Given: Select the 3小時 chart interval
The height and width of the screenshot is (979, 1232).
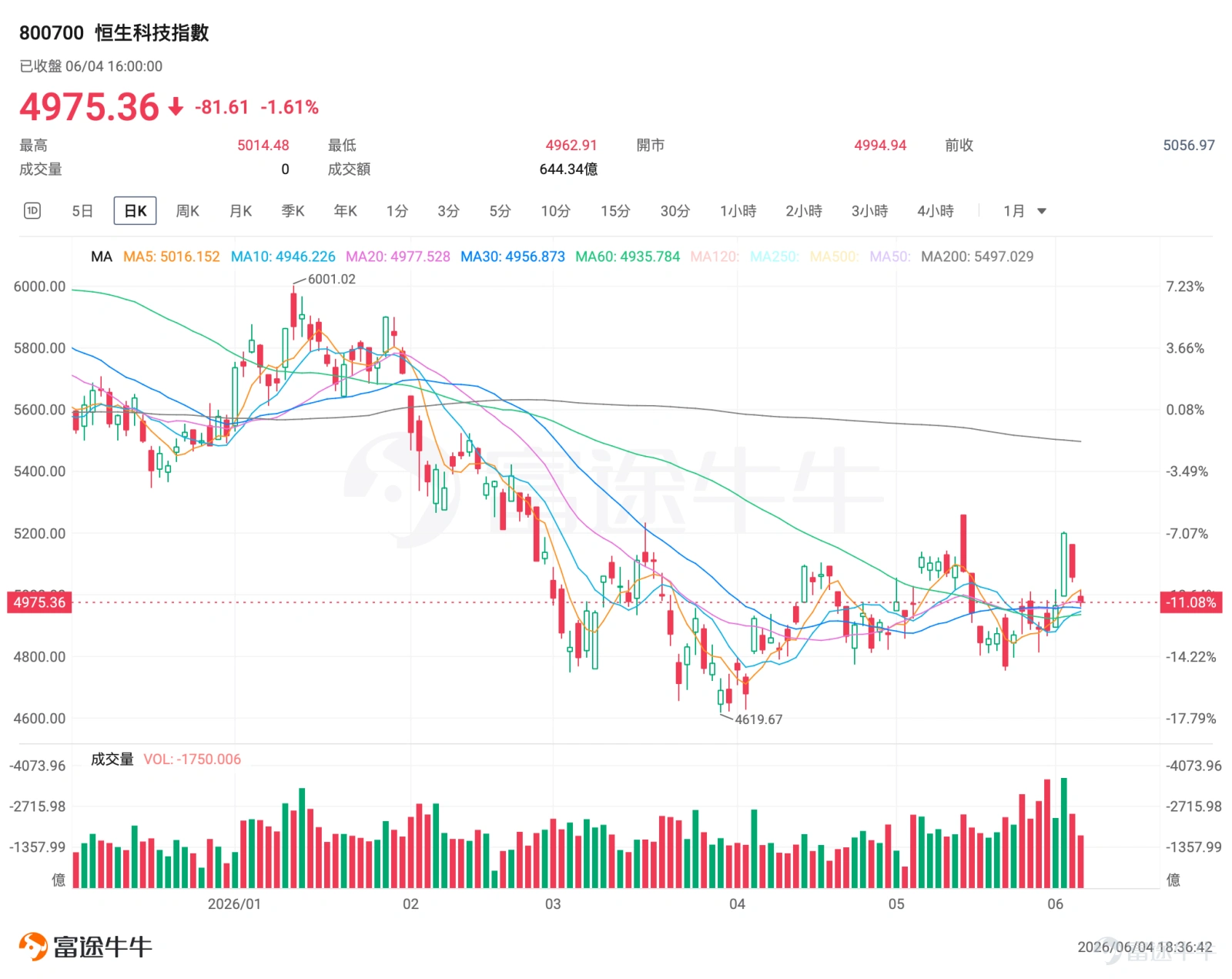Looking at the screenshot, I should click(x=870, y=211).
